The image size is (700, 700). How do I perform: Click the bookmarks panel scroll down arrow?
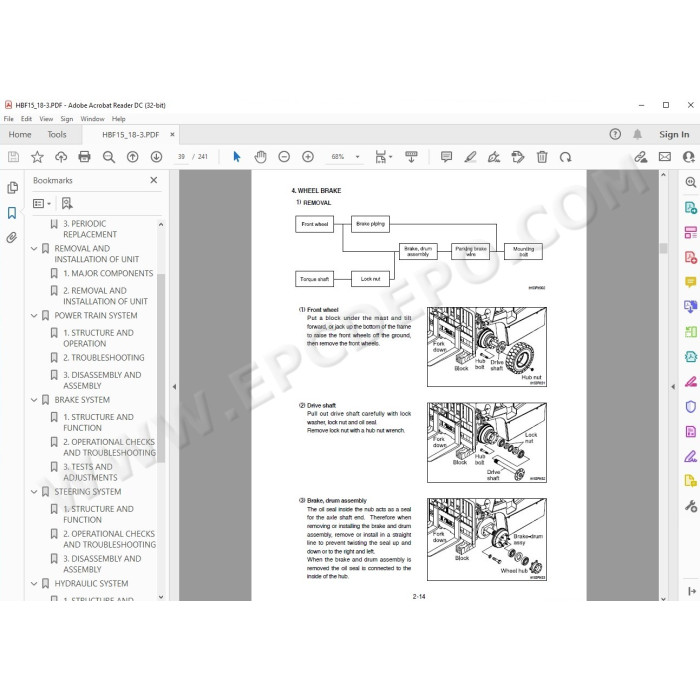click(x=161, y=597)
